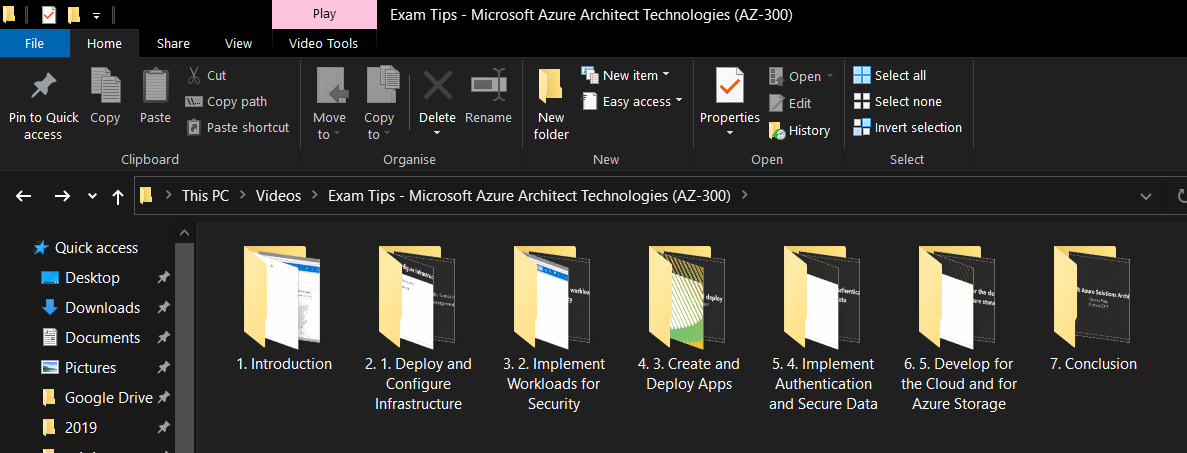1187x453 pixels.
Task: Switch to the View ribbon tab
Action: tap(239, 43)
